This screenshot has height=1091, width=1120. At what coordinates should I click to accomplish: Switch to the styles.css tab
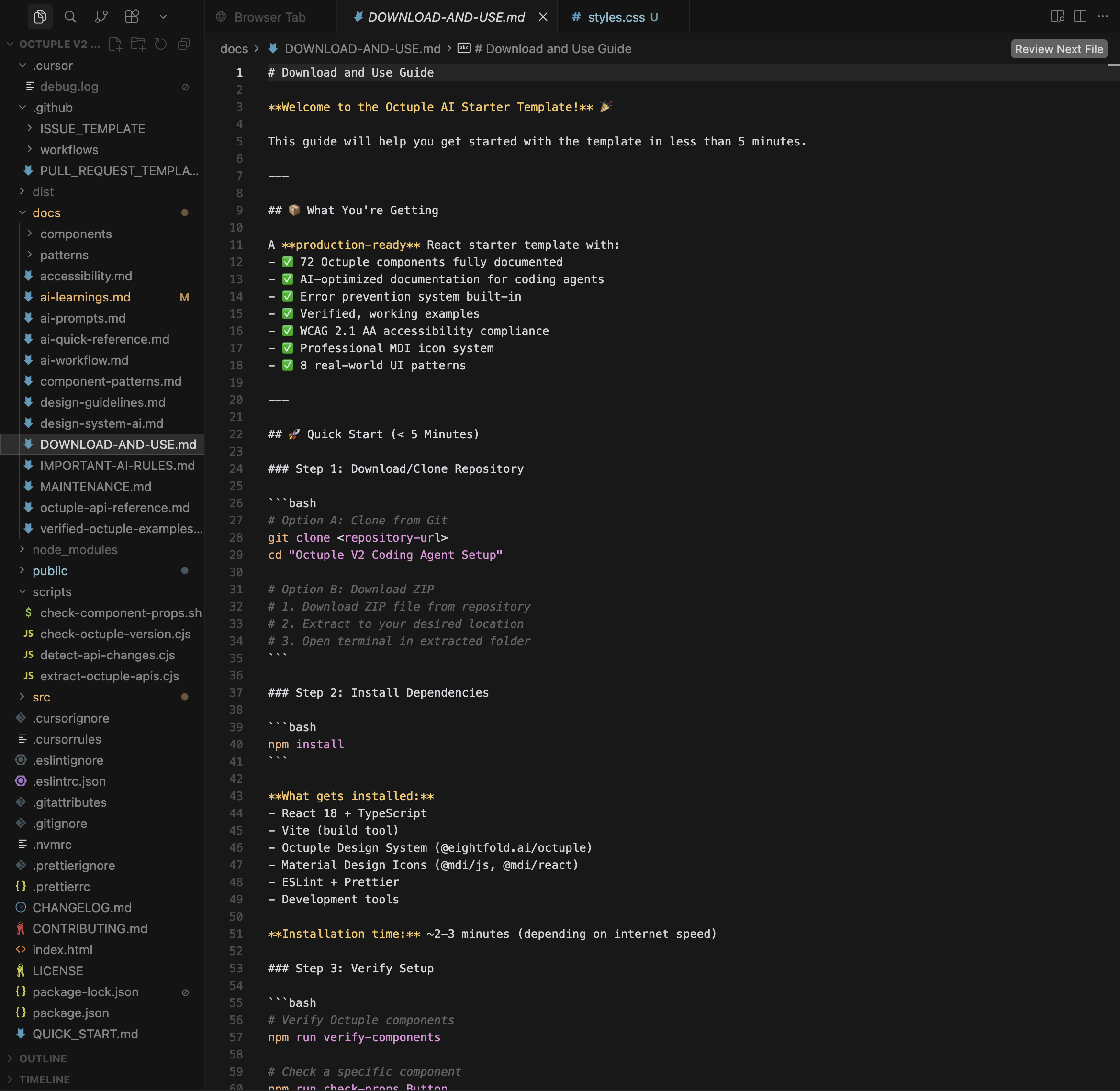[x=616, y=17]
